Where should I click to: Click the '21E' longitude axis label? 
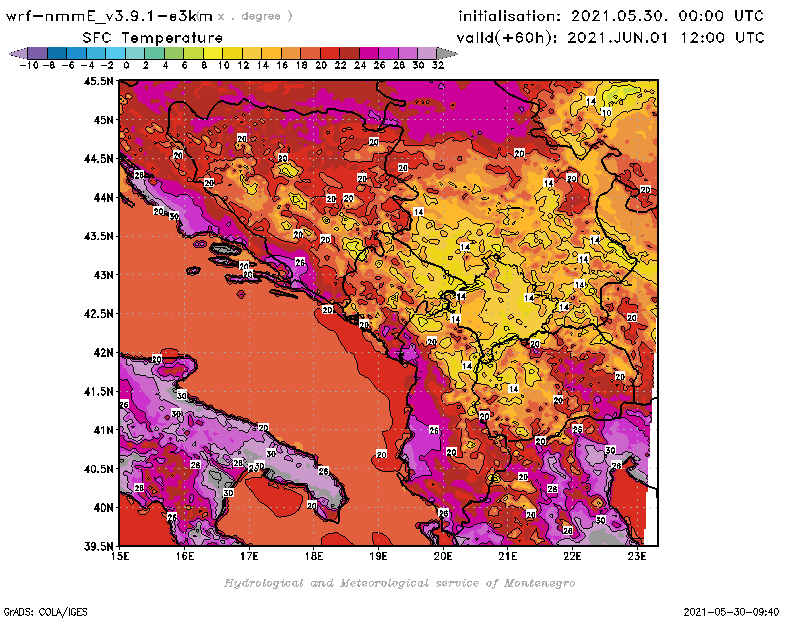pos(508,556)
